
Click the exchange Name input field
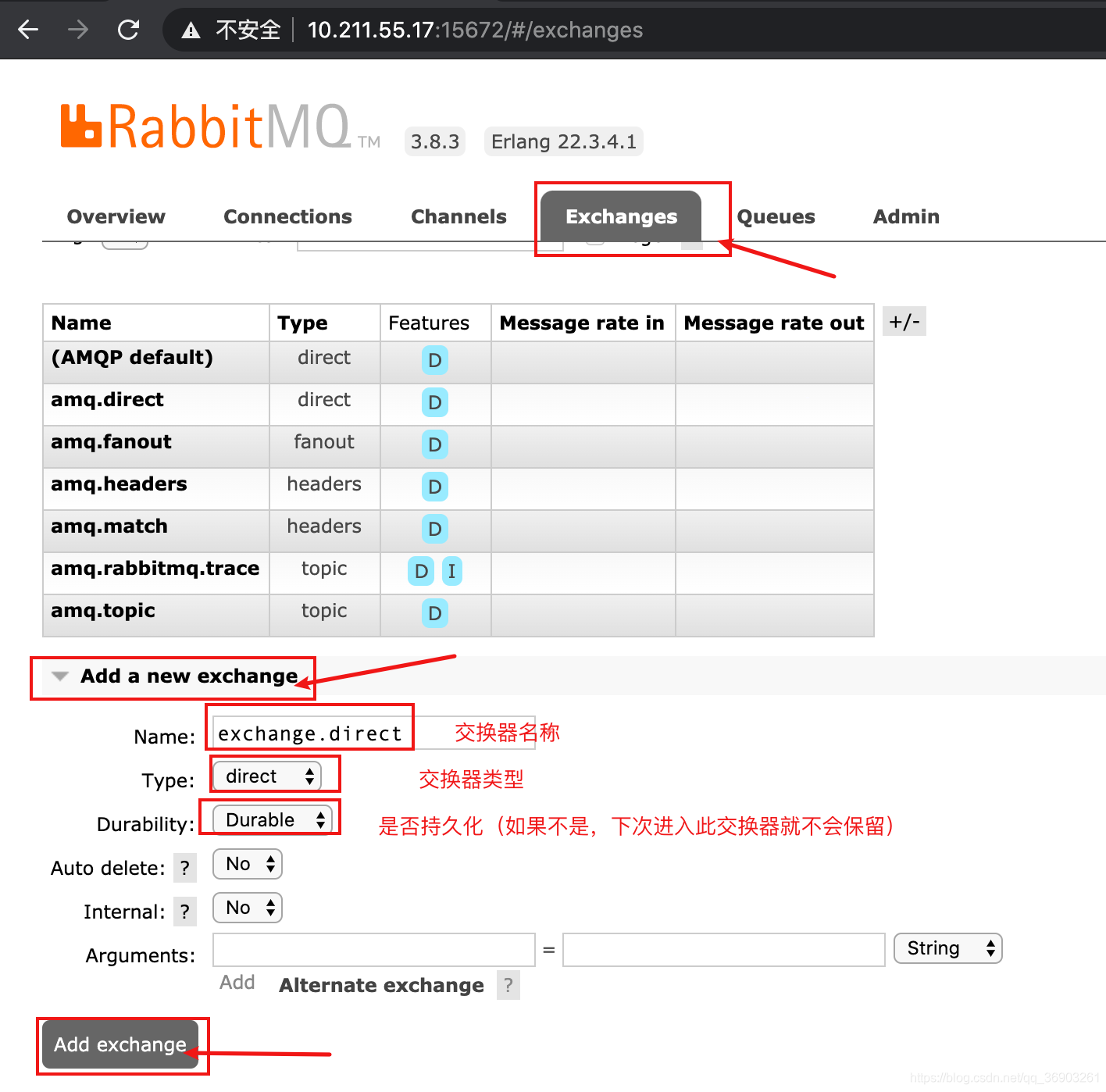[373, 733]
